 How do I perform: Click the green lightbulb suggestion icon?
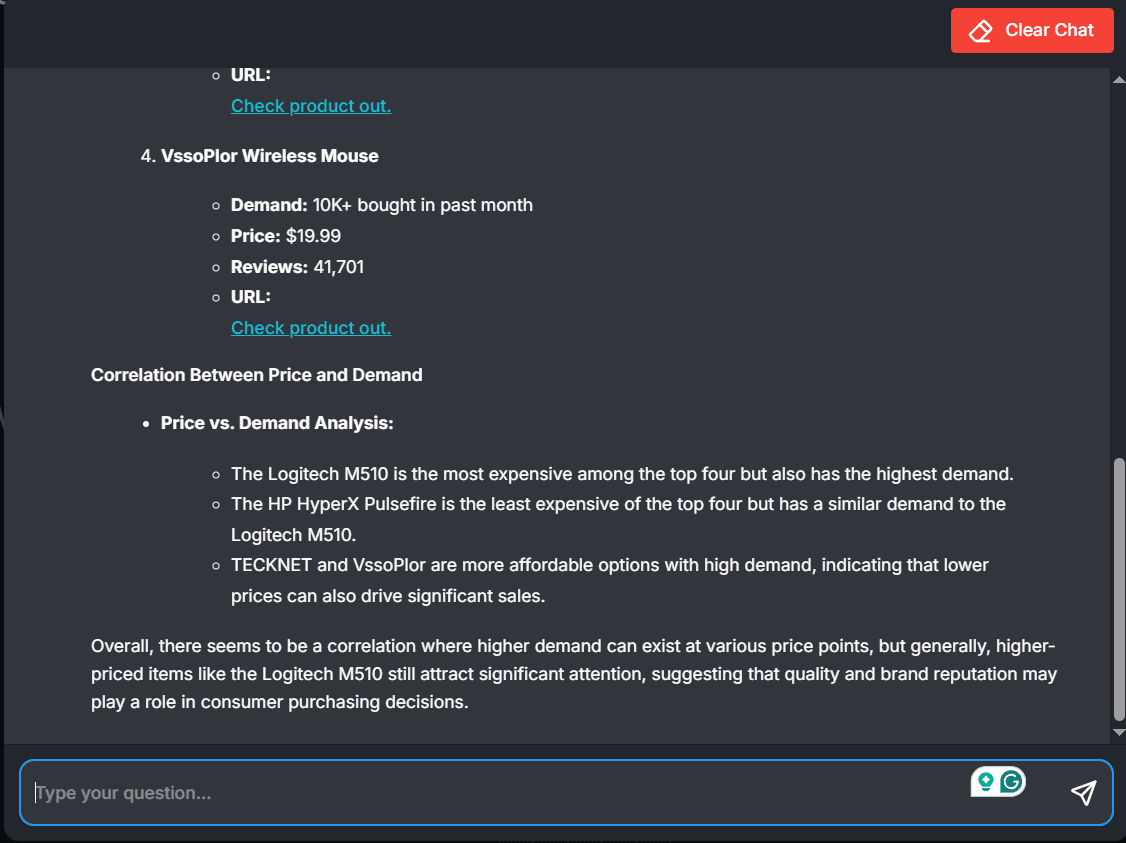pyautogui.click(x=985, y=781)
